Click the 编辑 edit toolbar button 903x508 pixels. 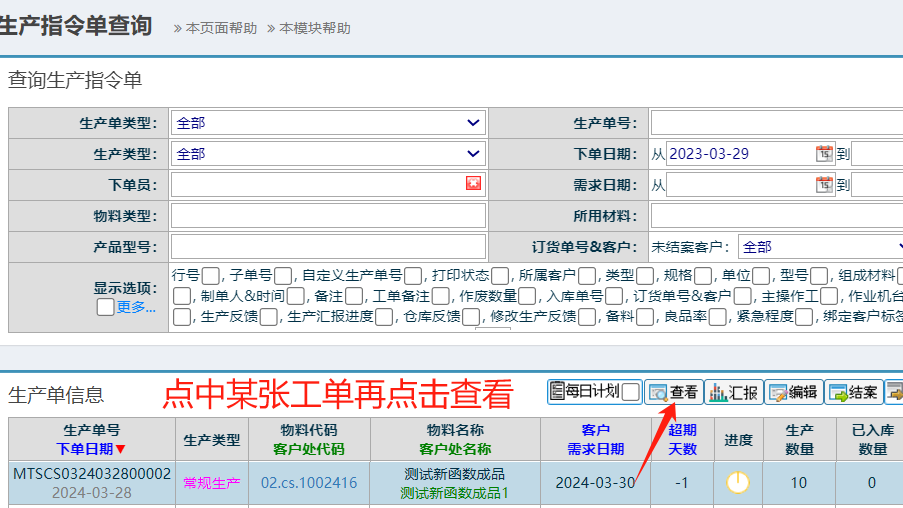pos(794,392)
